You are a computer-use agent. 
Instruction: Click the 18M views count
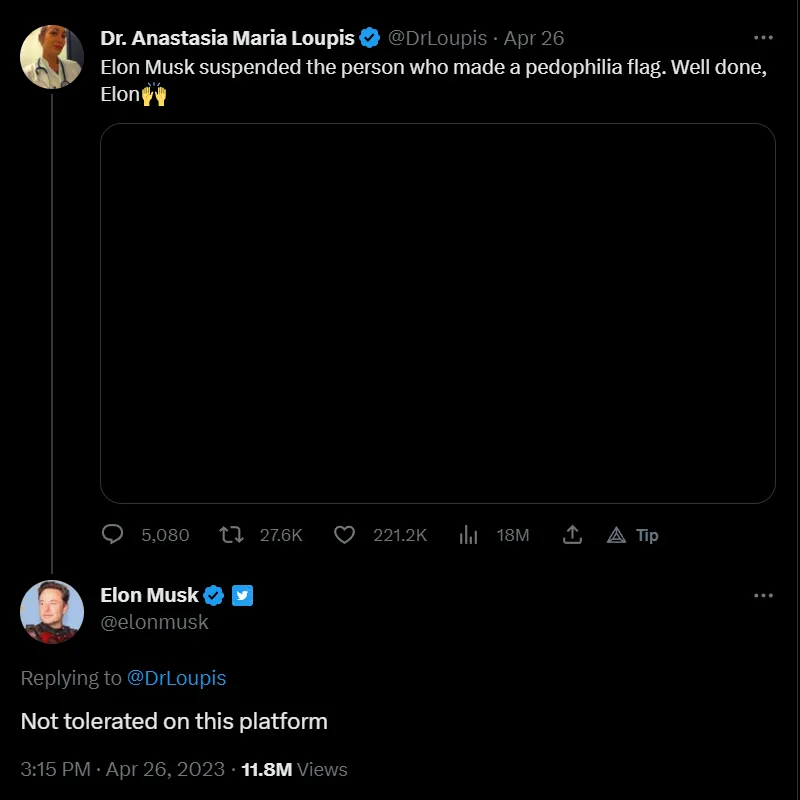point(513,535)
